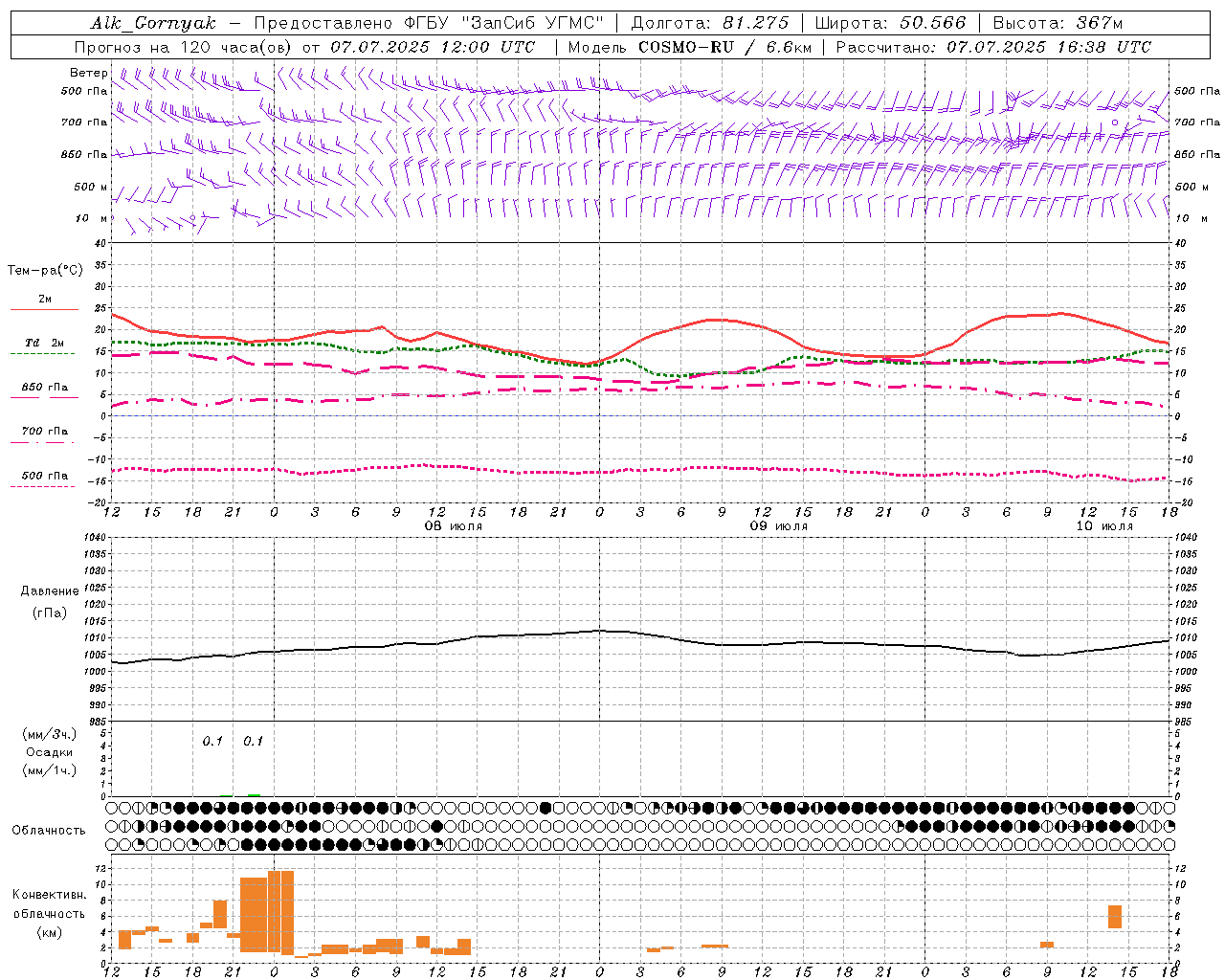
Task: Click the red 2м temperature legend line
Action: click(44, 310)
